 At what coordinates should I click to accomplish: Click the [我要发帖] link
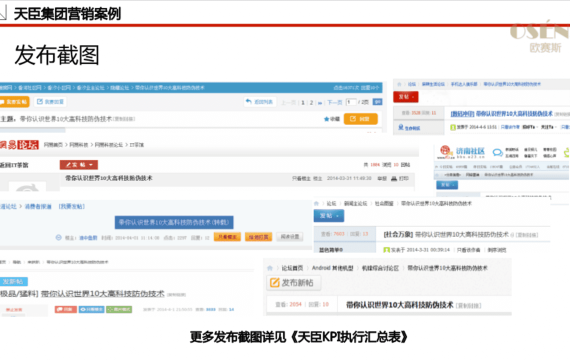point(72,207)
